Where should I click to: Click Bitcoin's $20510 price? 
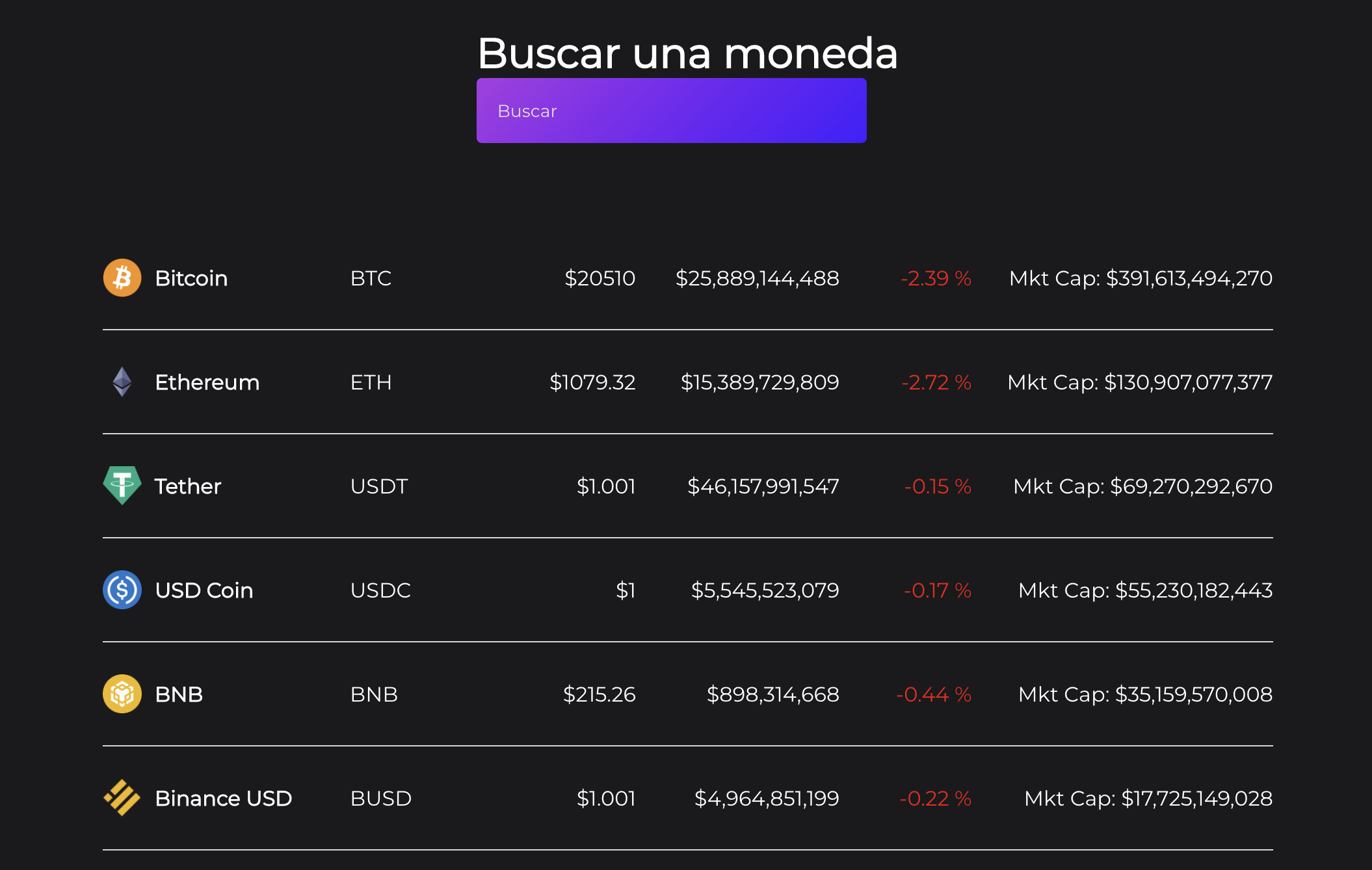click(x=600, y=278)
